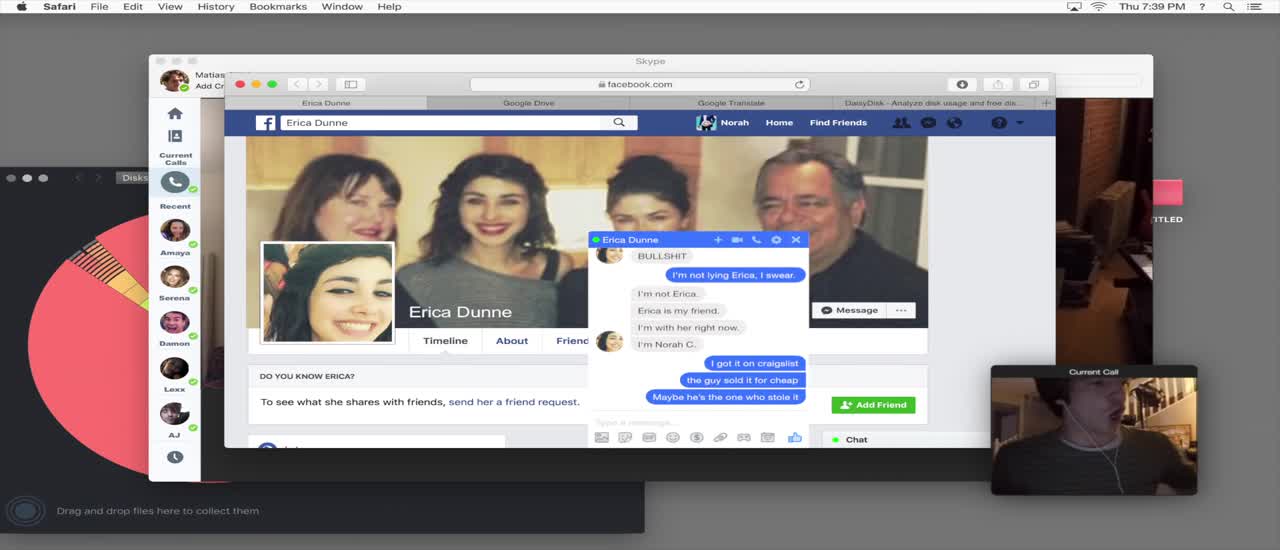Open Facebook notifications globe
This screenshot has height=550, width=1280.
(x=954, y=123)
